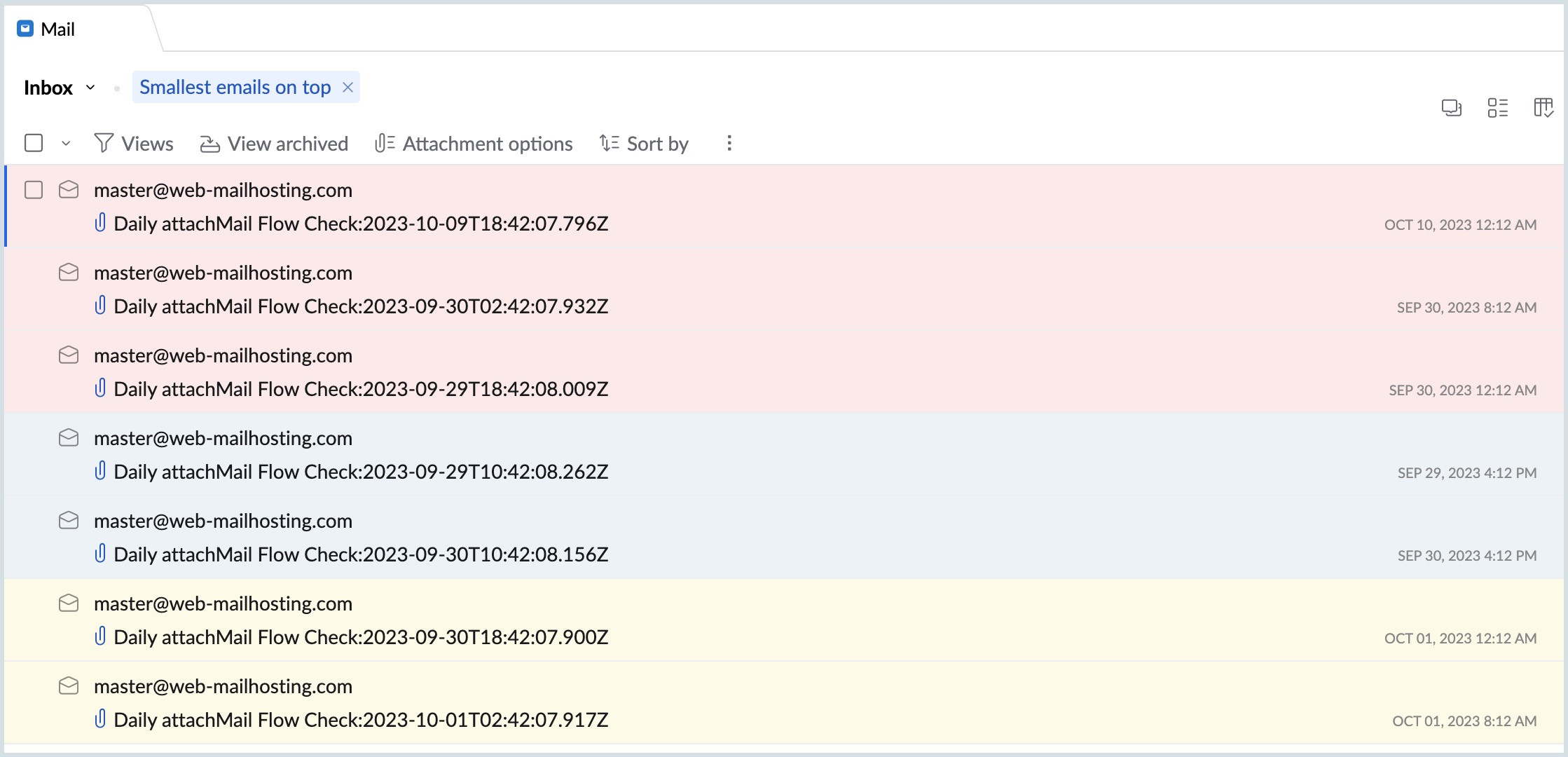Click sender of the OCT 10, 2023 12:12 AM email
The height and width of the screenshot is (757, 1568).
click(x=223, y=190)
